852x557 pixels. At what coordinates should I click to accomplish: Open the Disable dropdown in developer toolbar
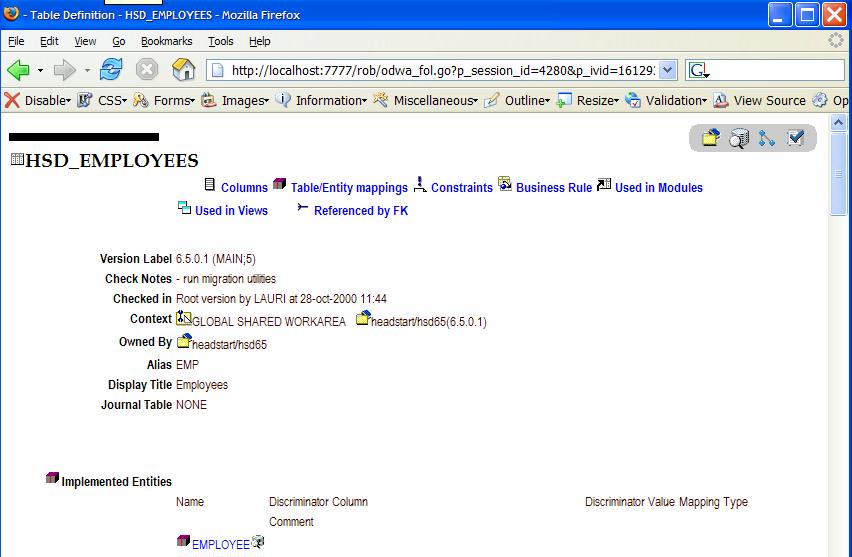(39, 100)
